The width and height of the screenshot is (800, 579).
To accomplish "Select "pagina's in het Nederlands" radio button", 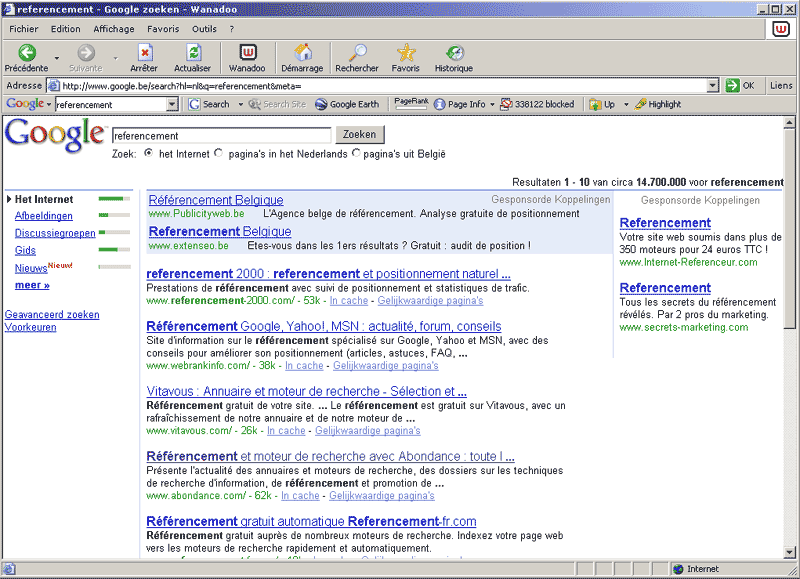I will pyautogui.click(x=218, y=153).
